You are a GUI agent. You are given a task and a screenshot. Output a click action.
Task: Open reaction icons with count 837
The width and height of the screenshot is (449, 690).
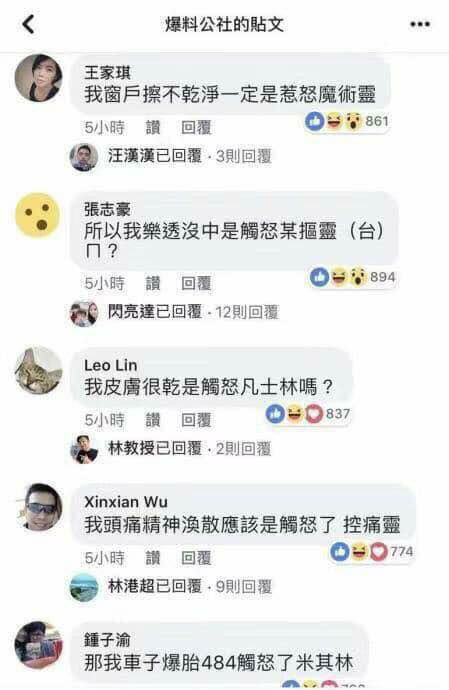pos(308,414)
